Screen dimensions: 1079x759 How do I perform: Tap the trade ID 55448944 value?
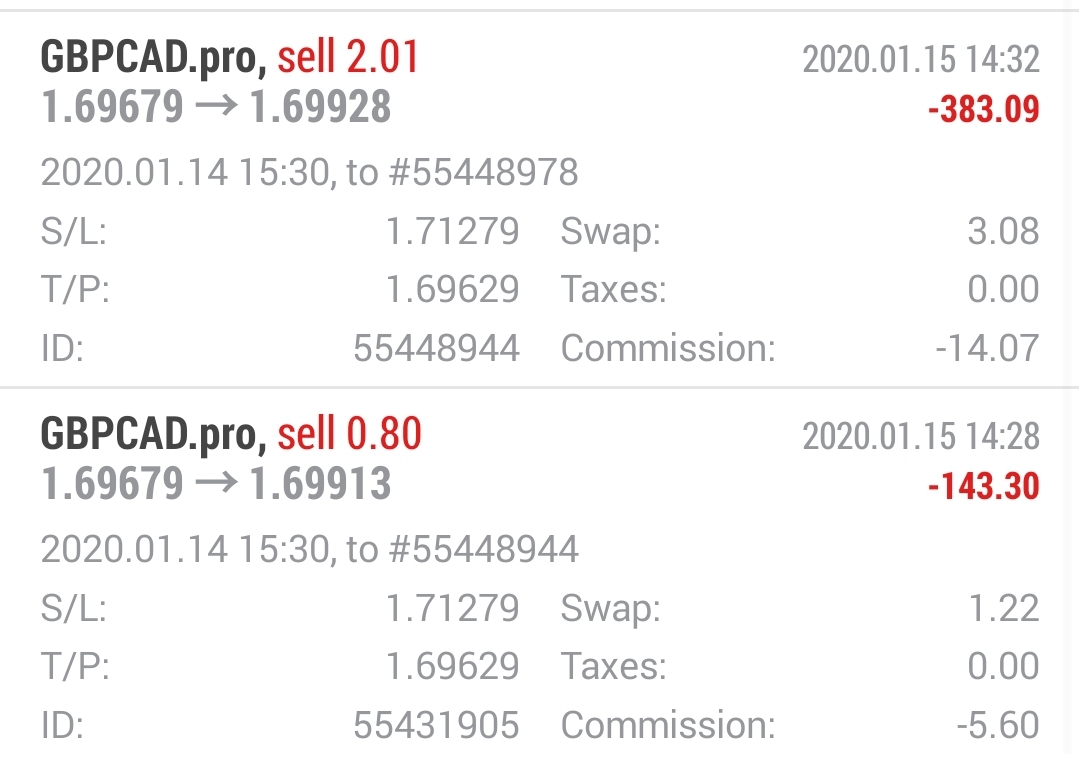point(436,348)
